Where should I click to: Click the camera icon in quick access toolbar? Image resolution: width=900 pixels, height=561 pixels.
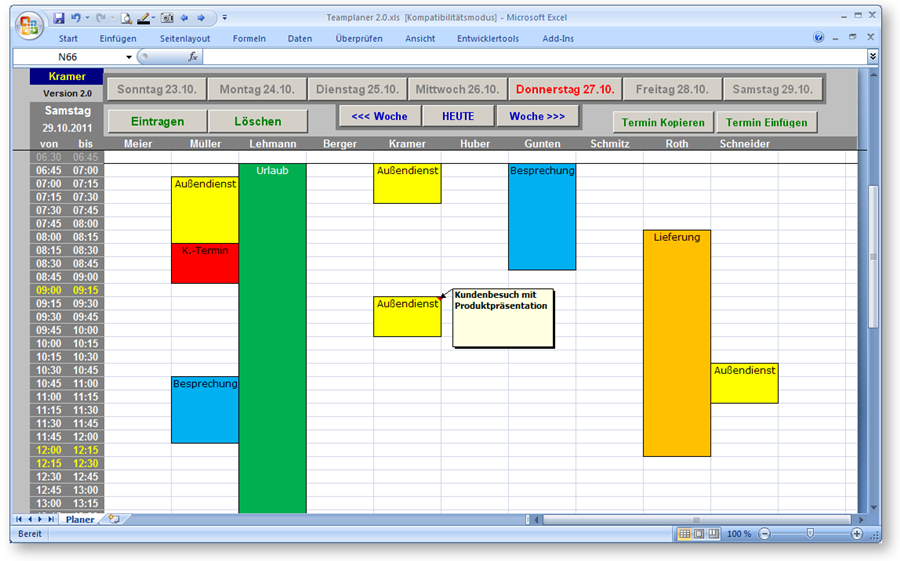[x=167, y=18]
